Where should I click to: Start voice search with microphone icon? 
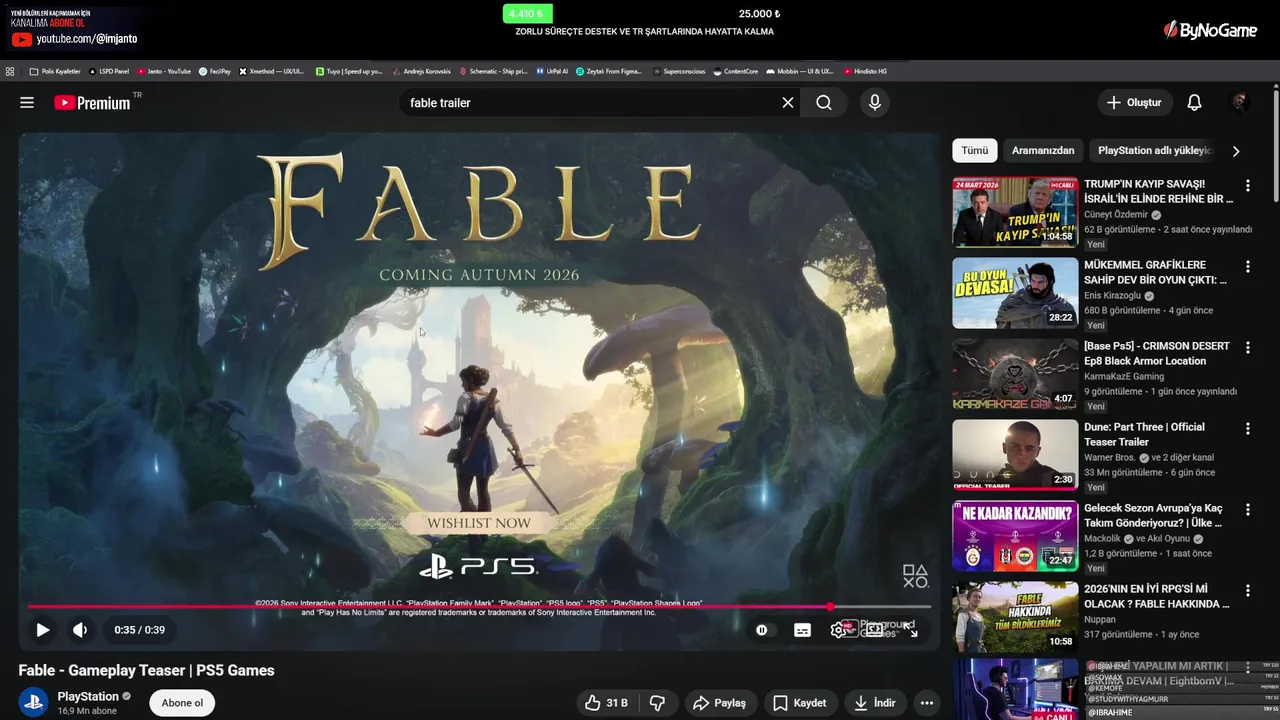click(875, 103)
